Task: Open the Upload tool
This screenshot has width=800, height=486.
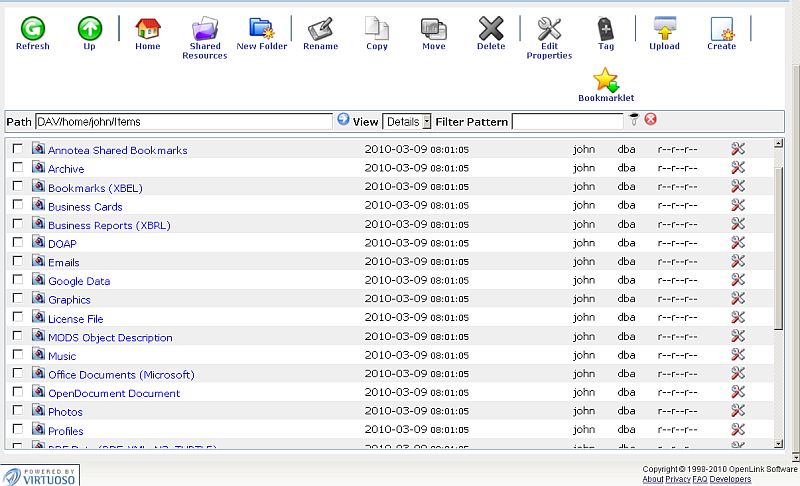Action: point(664,29)
